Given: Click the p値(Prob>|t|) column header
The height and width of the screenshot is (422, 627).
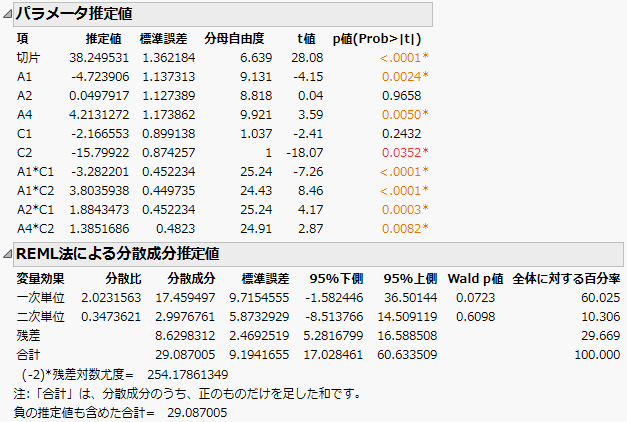Looking at the screenshot, I should (x=377, y=39).
